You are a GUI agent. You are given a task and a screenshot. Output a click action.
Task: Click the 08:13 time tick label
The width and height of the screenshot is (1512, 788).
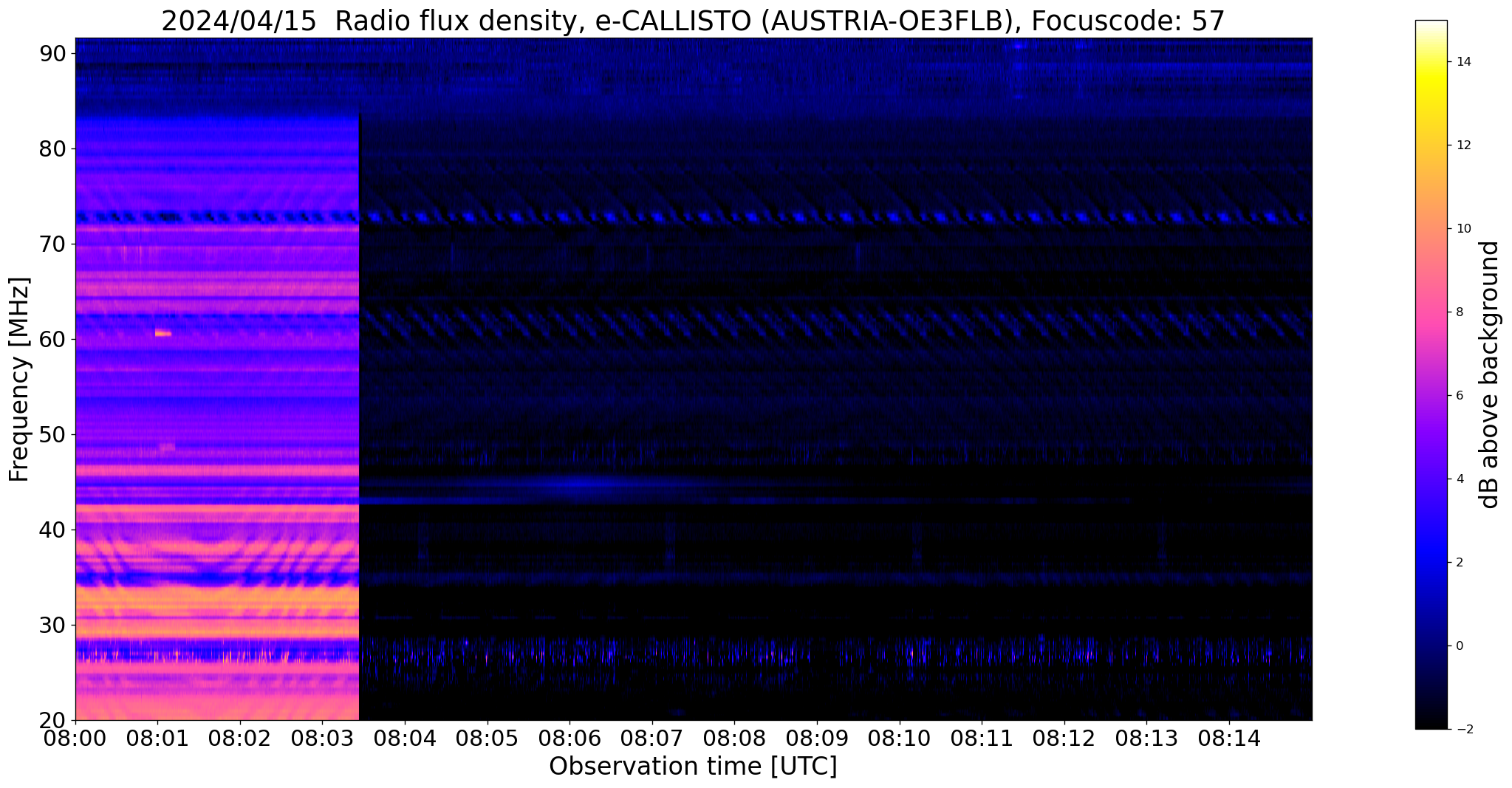point(1146,737)
